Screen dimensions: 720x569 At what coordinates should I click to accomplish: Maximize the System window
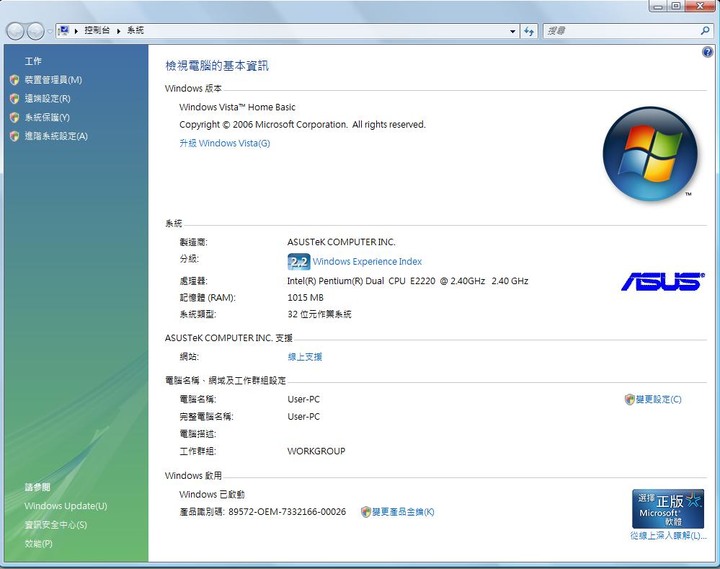tap(676, 6)
